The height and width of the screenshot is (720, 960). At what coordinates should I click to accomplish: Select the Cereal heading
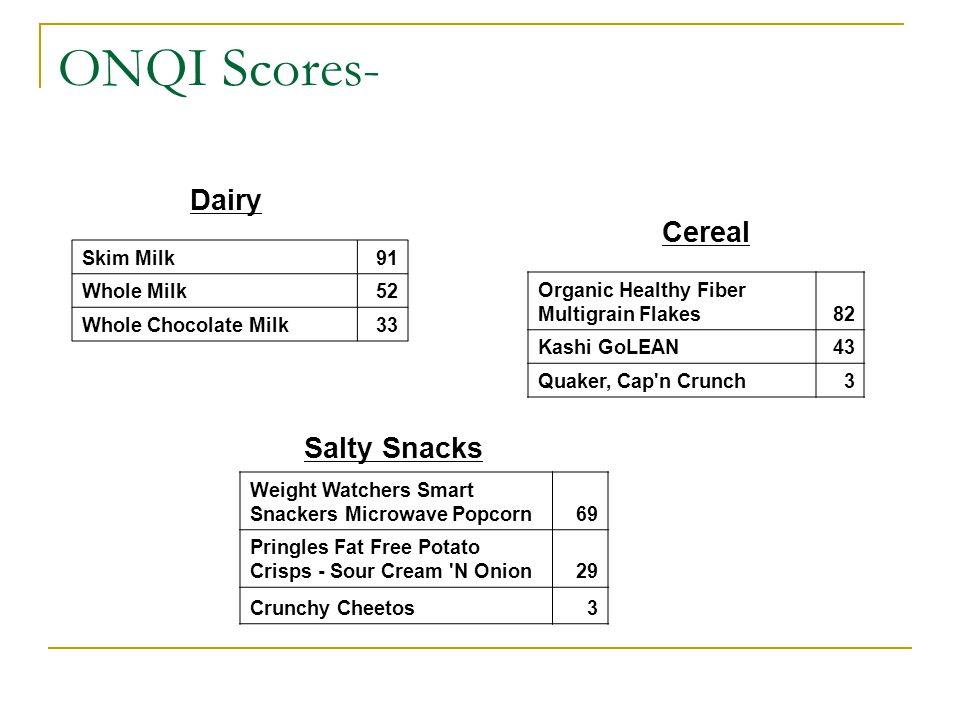705,233
